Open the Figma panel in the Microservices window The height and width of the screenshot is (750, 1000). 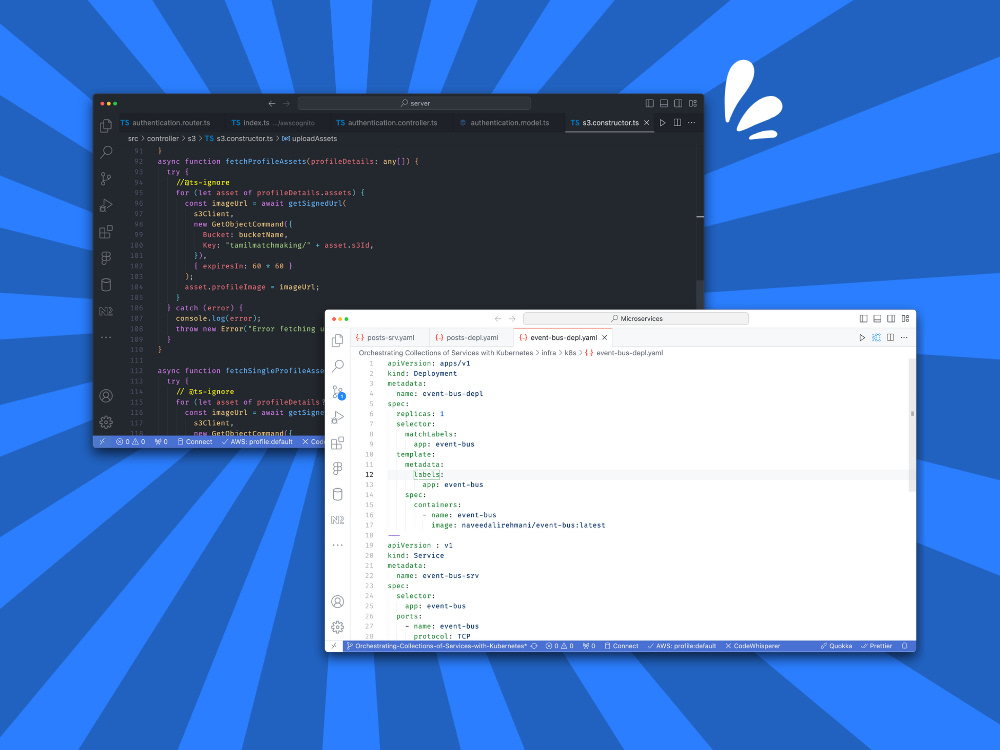[x=337, y=468]
